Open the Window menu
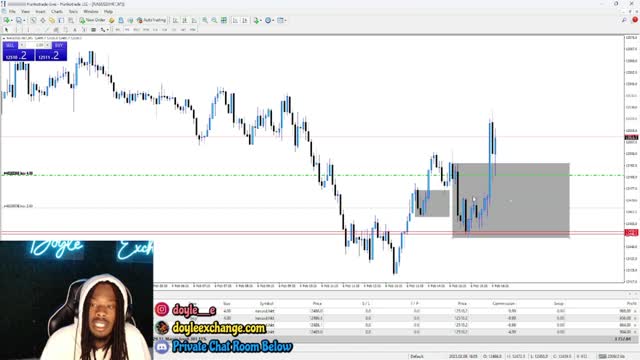640x360 pixels. click(91, 11)
